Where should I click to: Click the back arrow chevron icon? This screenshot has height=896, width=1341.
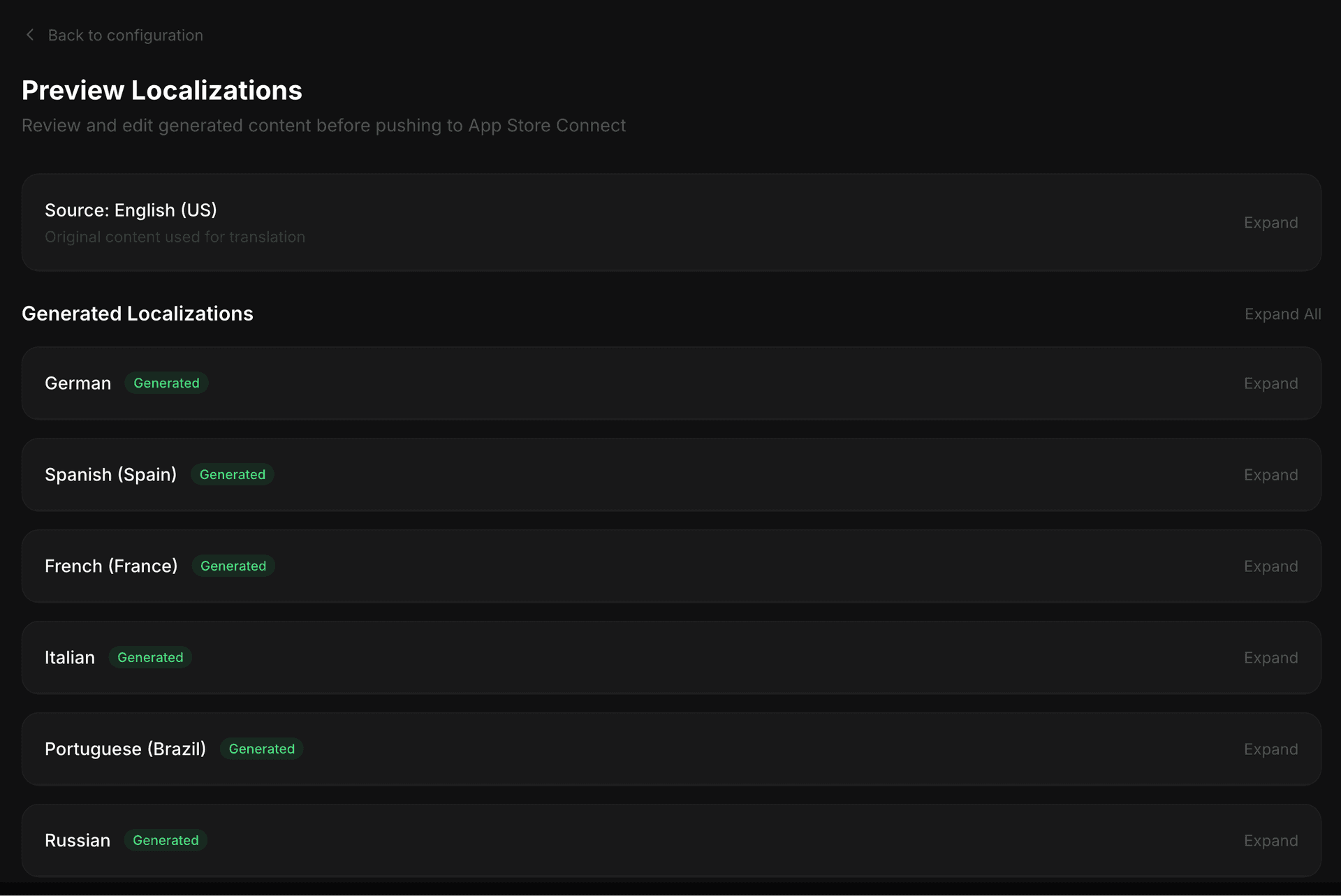point(29,35)
